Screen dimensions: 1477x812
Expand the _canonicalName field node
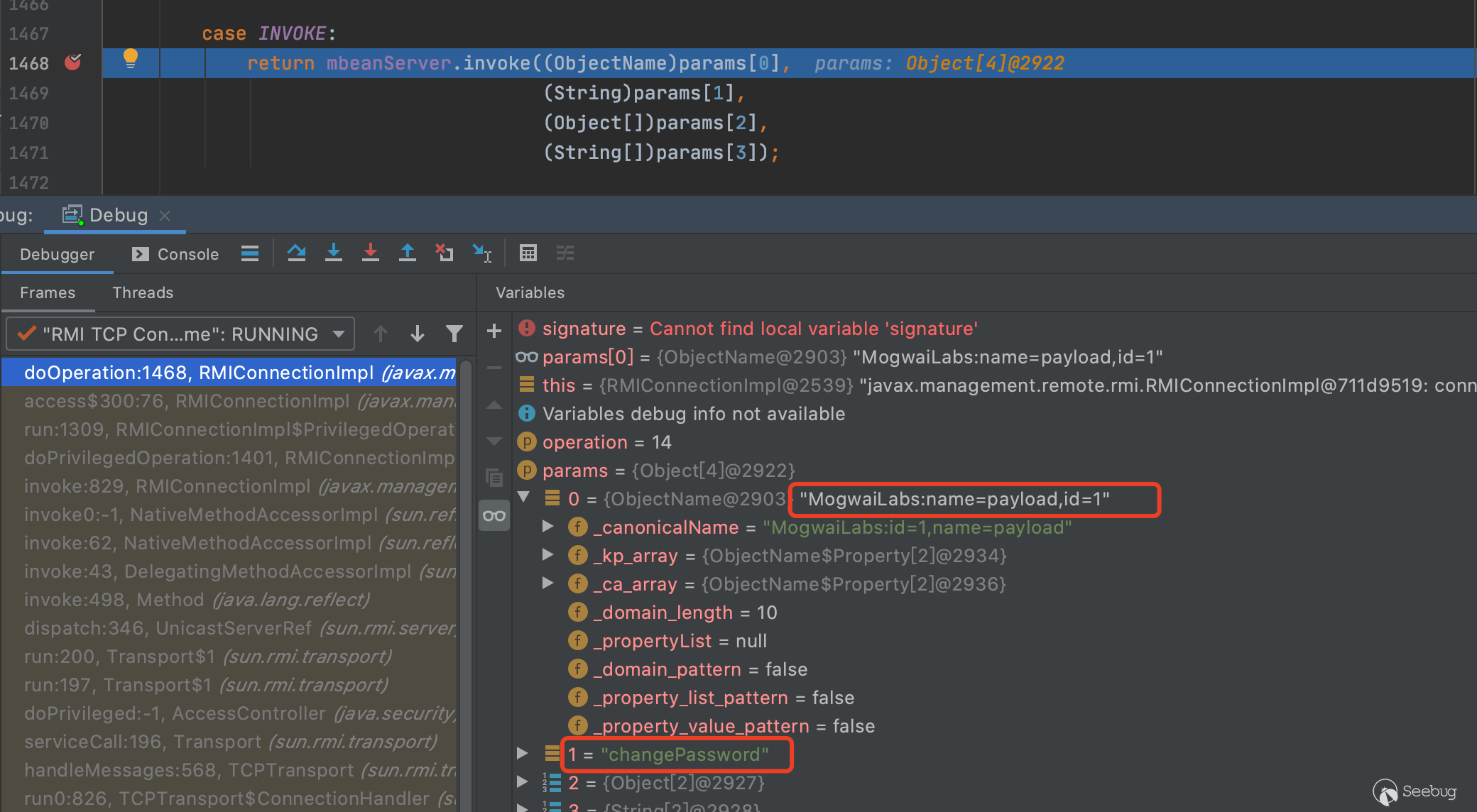[x=547, y=527]
